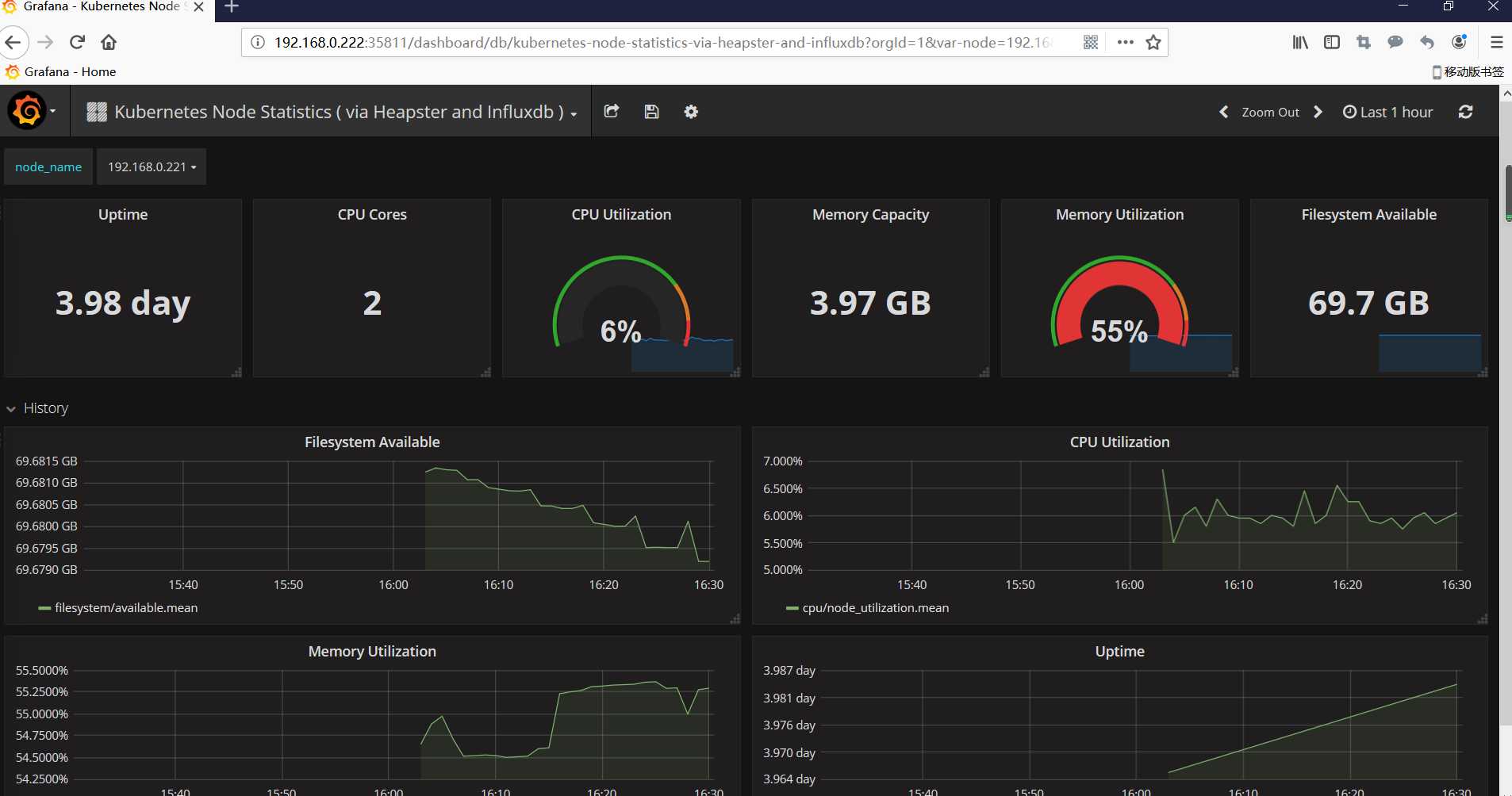Viewport: 1512px width, 796px height.
Task: Refresh dashboard with the refresh icon
Action: pos(1466,112)
